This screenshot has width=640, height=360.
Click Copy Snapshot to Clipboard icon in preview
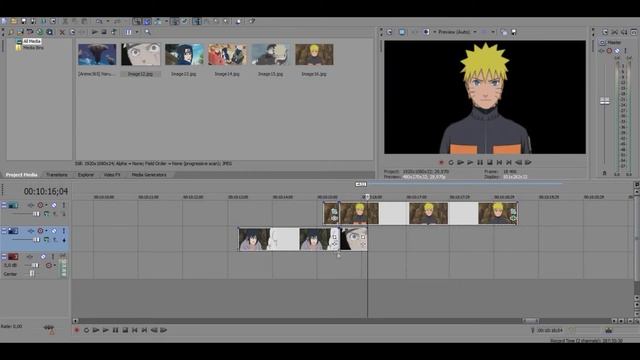pos(504,32)
